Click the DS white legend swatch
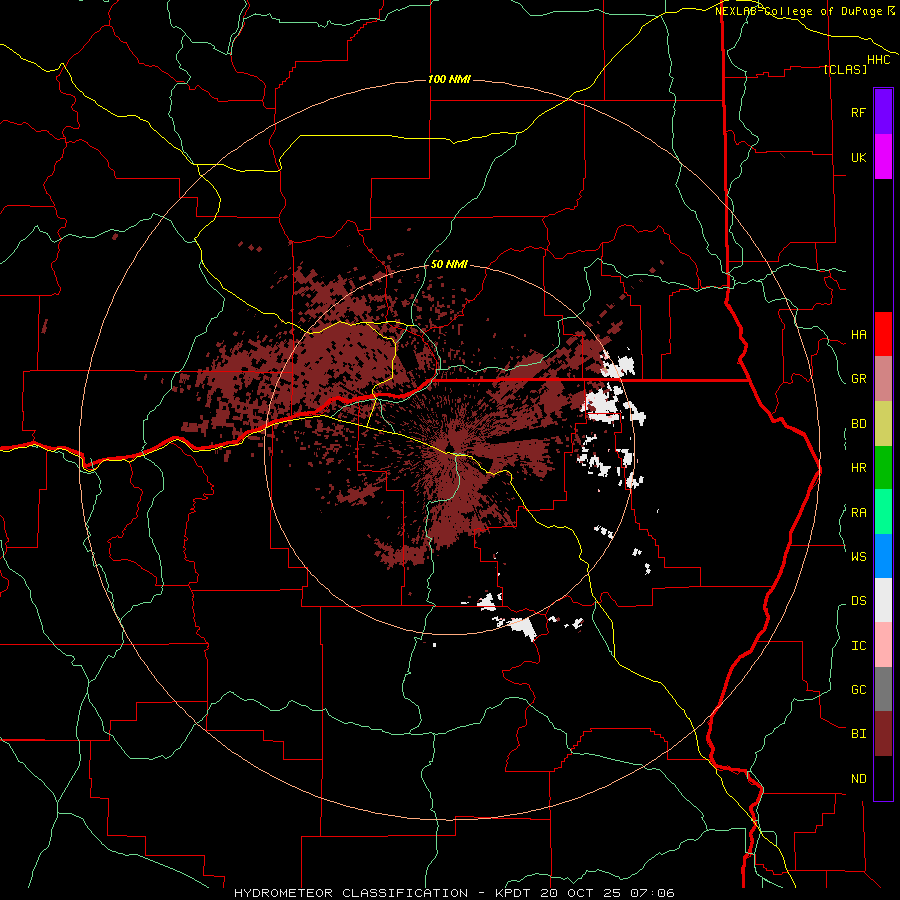The height and width of the screenshot is (900, 900). click(x=883, y=600)
